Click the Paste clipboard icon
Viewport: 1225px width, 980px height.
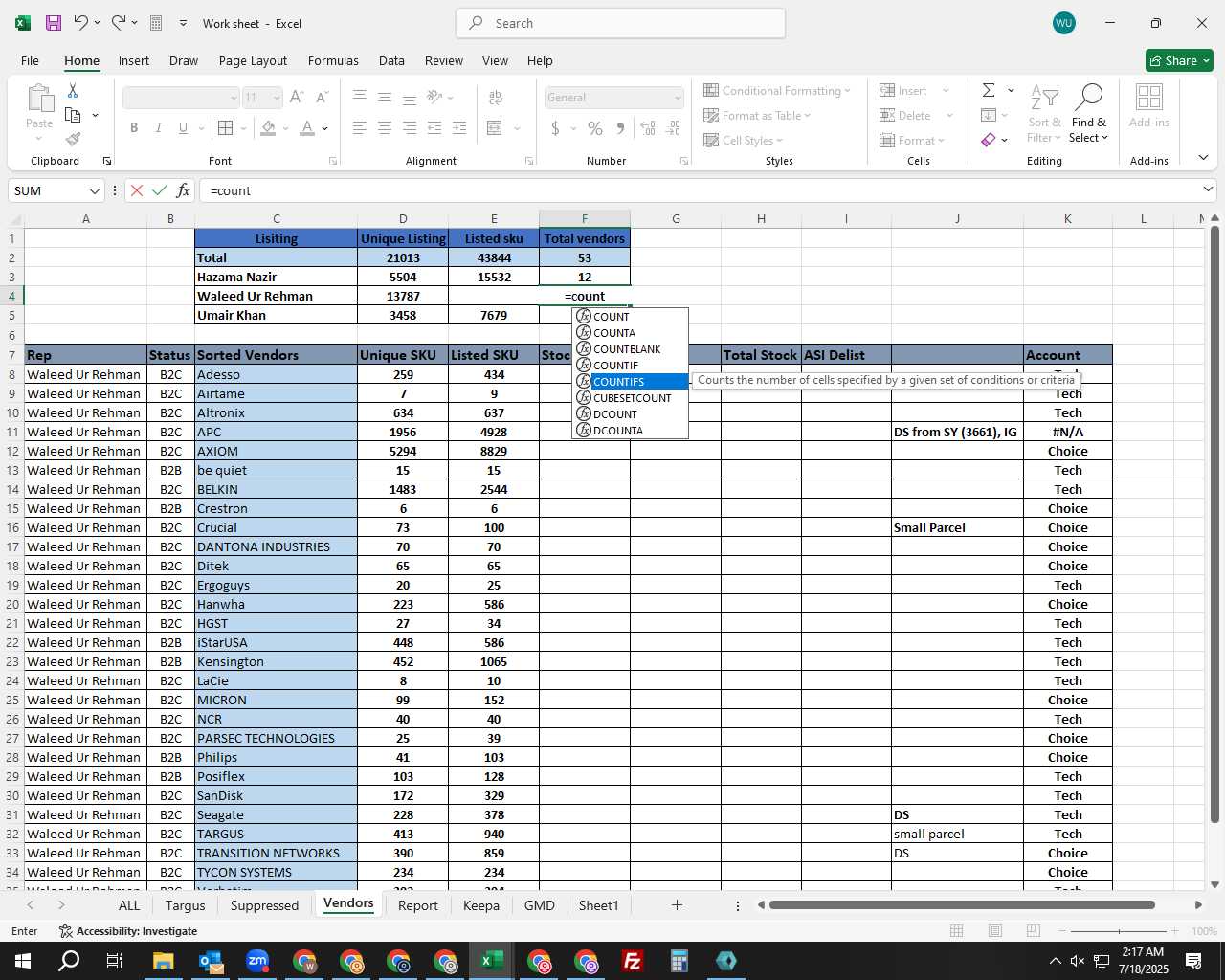tap(39, 99)
